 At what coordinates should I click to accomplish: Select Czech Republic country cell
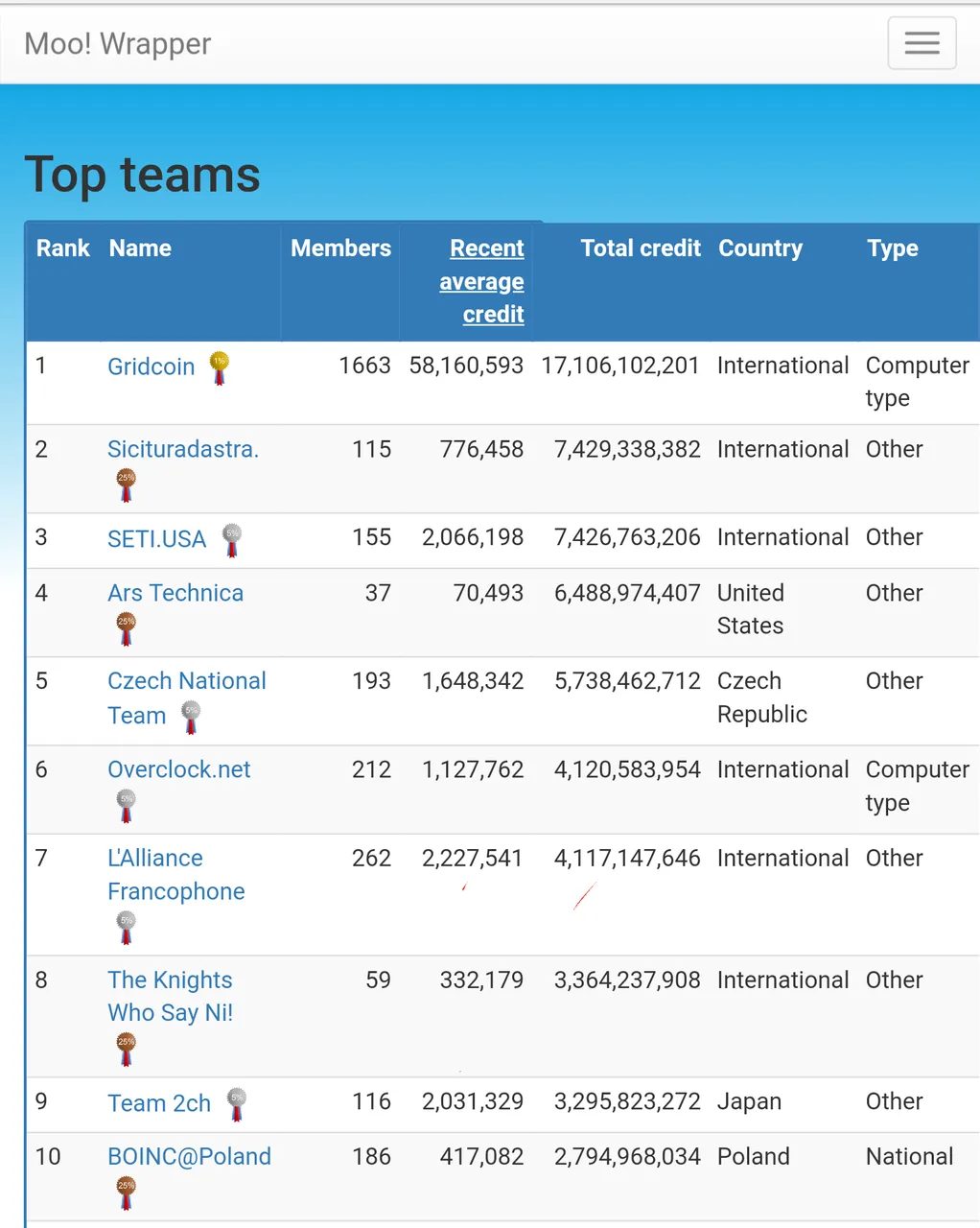[762, 697]
